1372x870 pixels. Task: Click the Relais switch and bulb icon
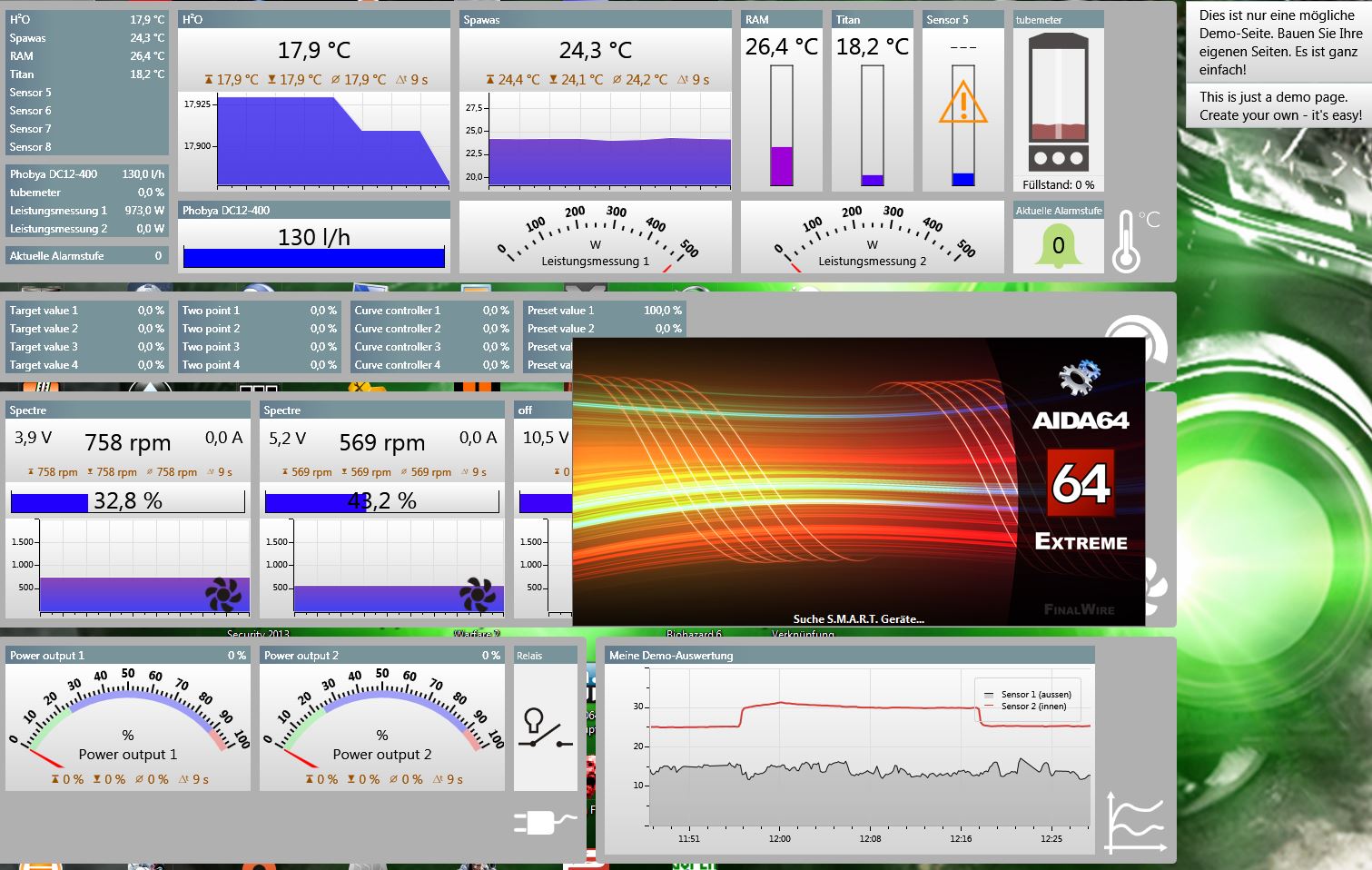point(545,727)
